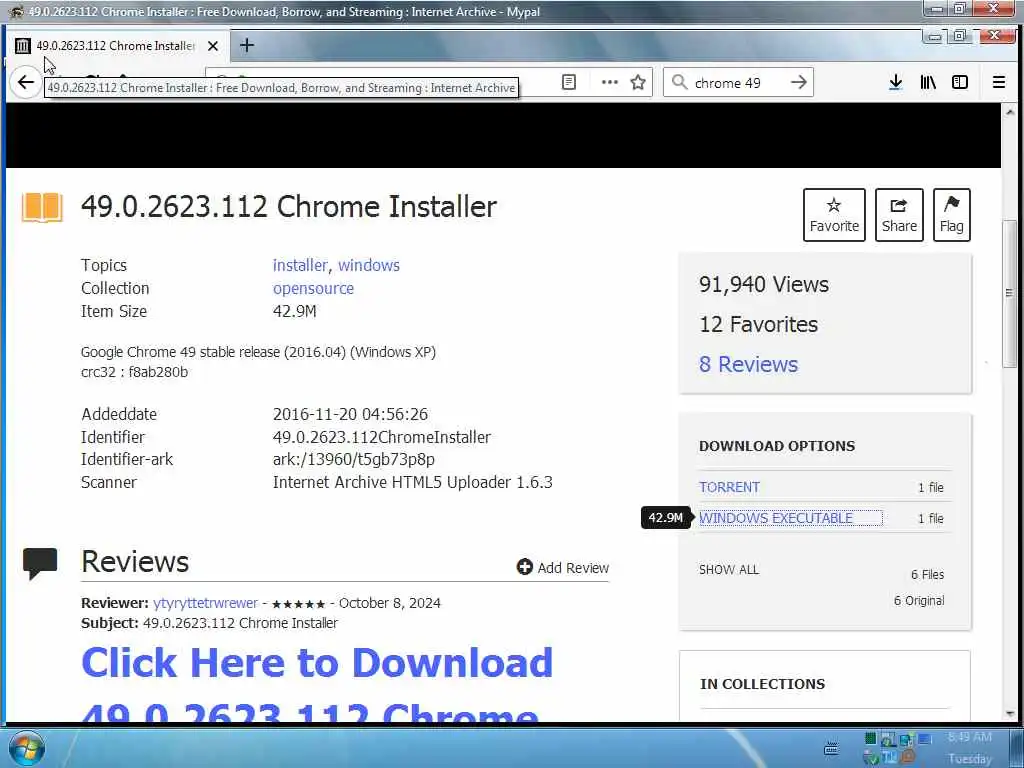This screenshot has width=1024, height=768.
Task: Open the installer topic link
Action: tap(300, 265)
